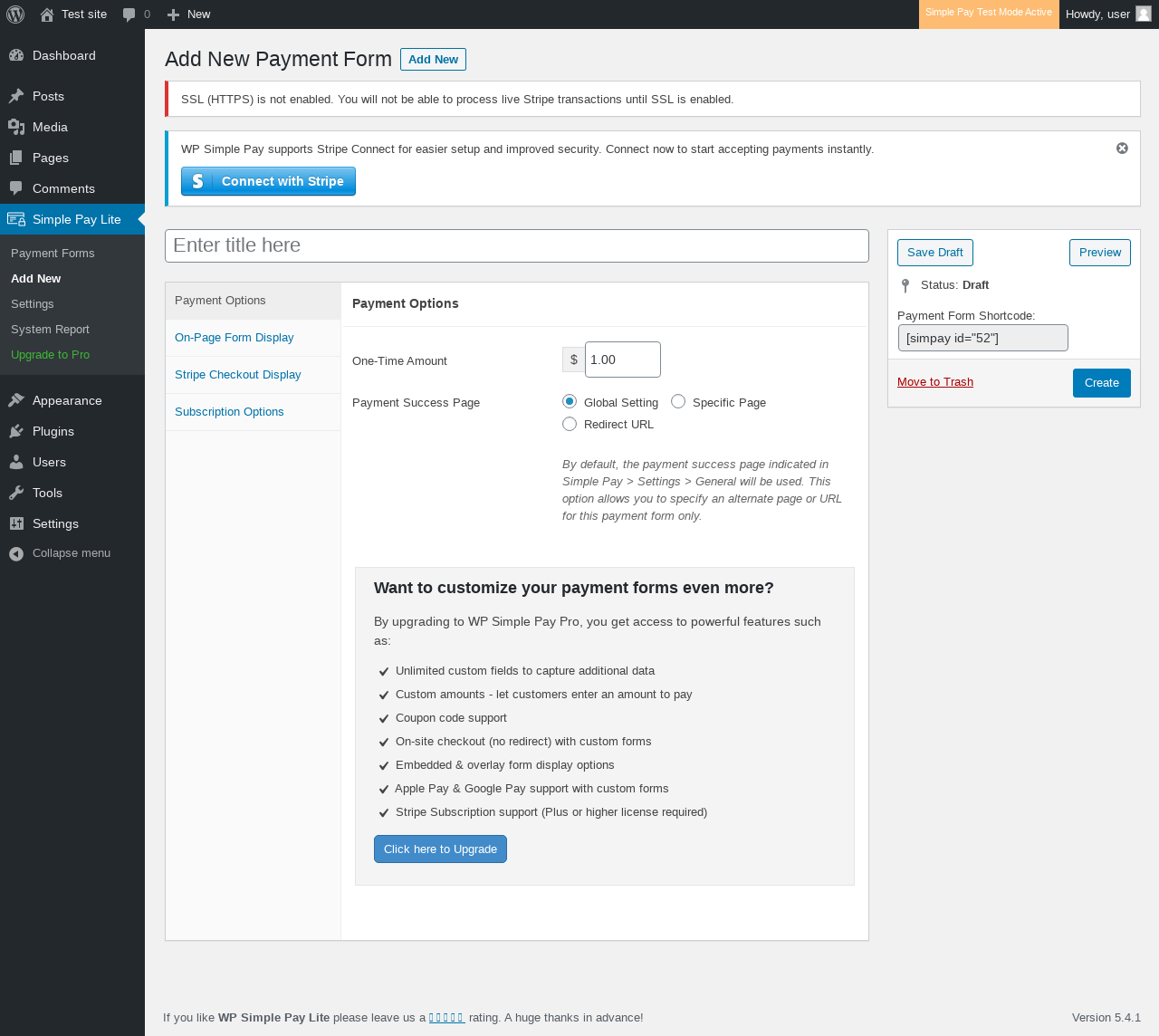Click the Comments speech bubble sidebar icon
Image resolution: width=1159 pixels, height=1036 pixels.
pyautogui.click(x=16, y=188)
